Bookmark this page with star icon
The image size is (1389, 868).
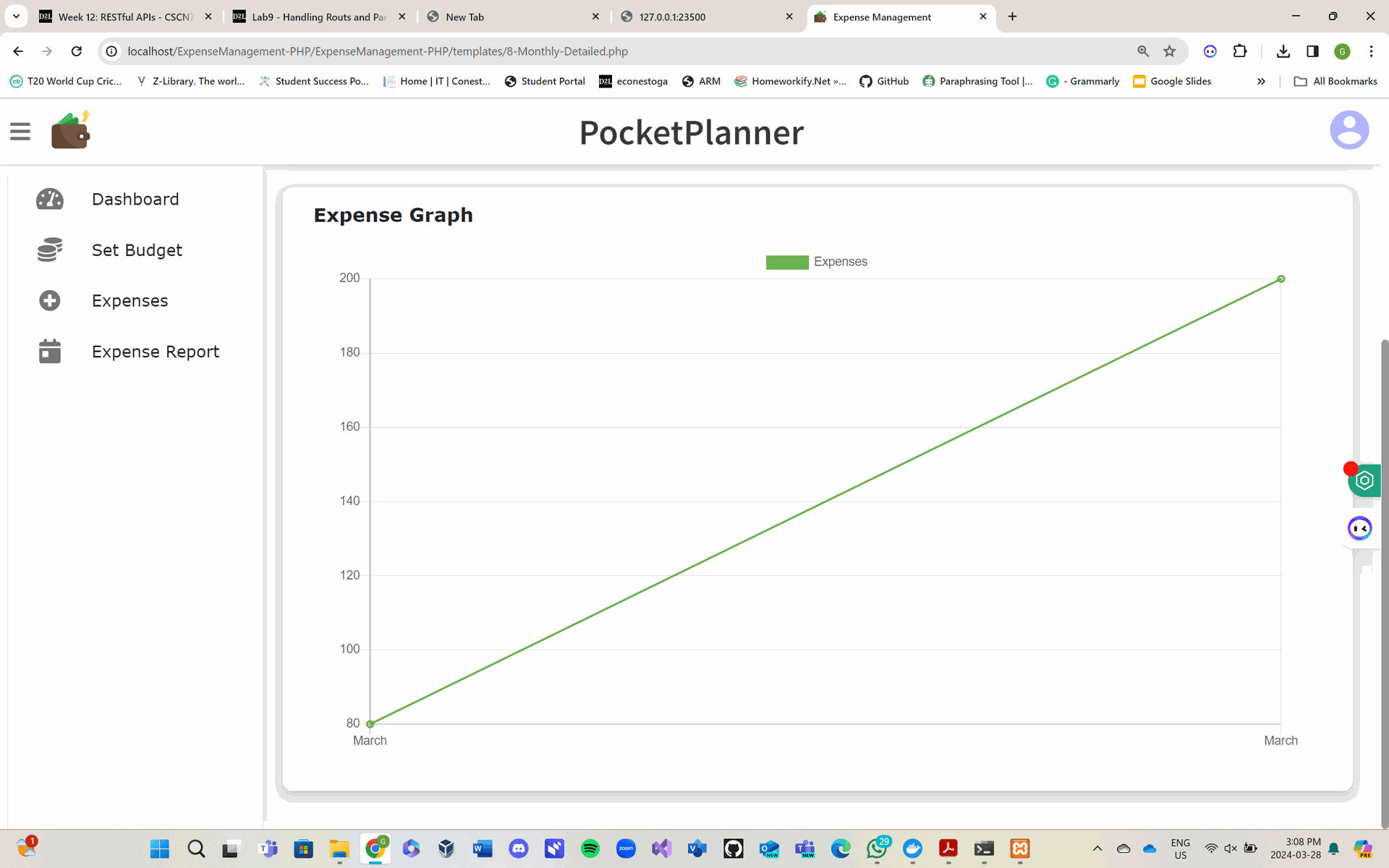coord(1170,51)
